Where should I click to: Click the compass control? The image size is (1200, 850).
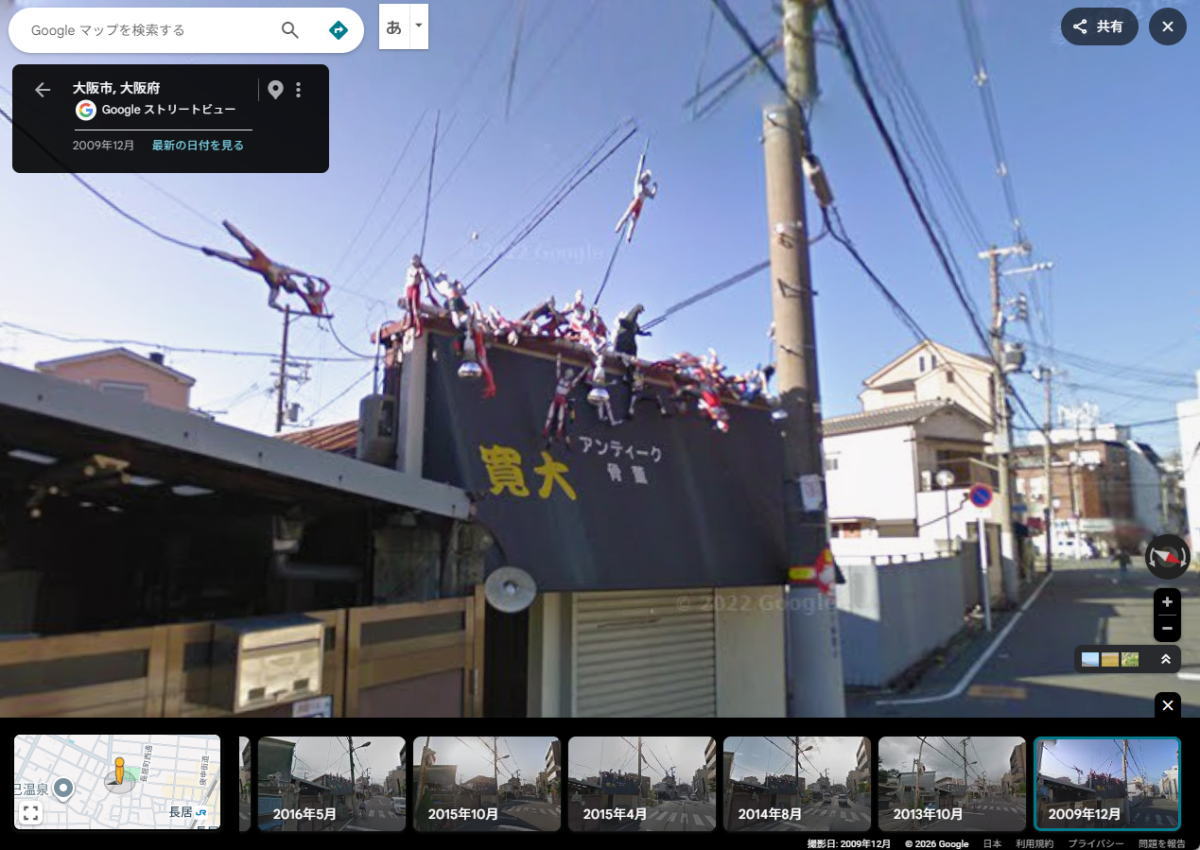coord(1167,557)
